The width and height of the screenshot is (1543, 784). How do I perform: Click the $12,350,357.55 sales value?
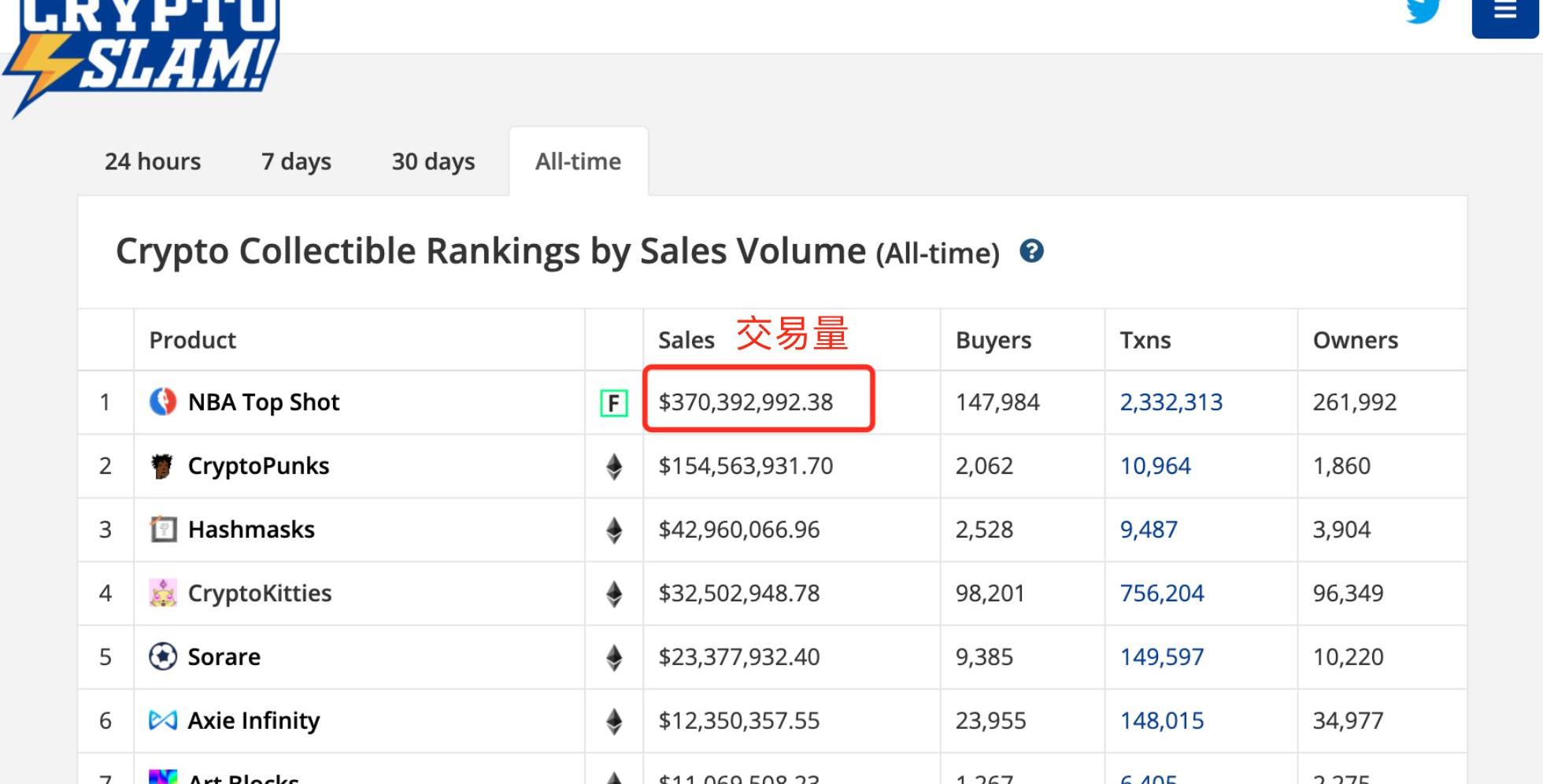739,721
